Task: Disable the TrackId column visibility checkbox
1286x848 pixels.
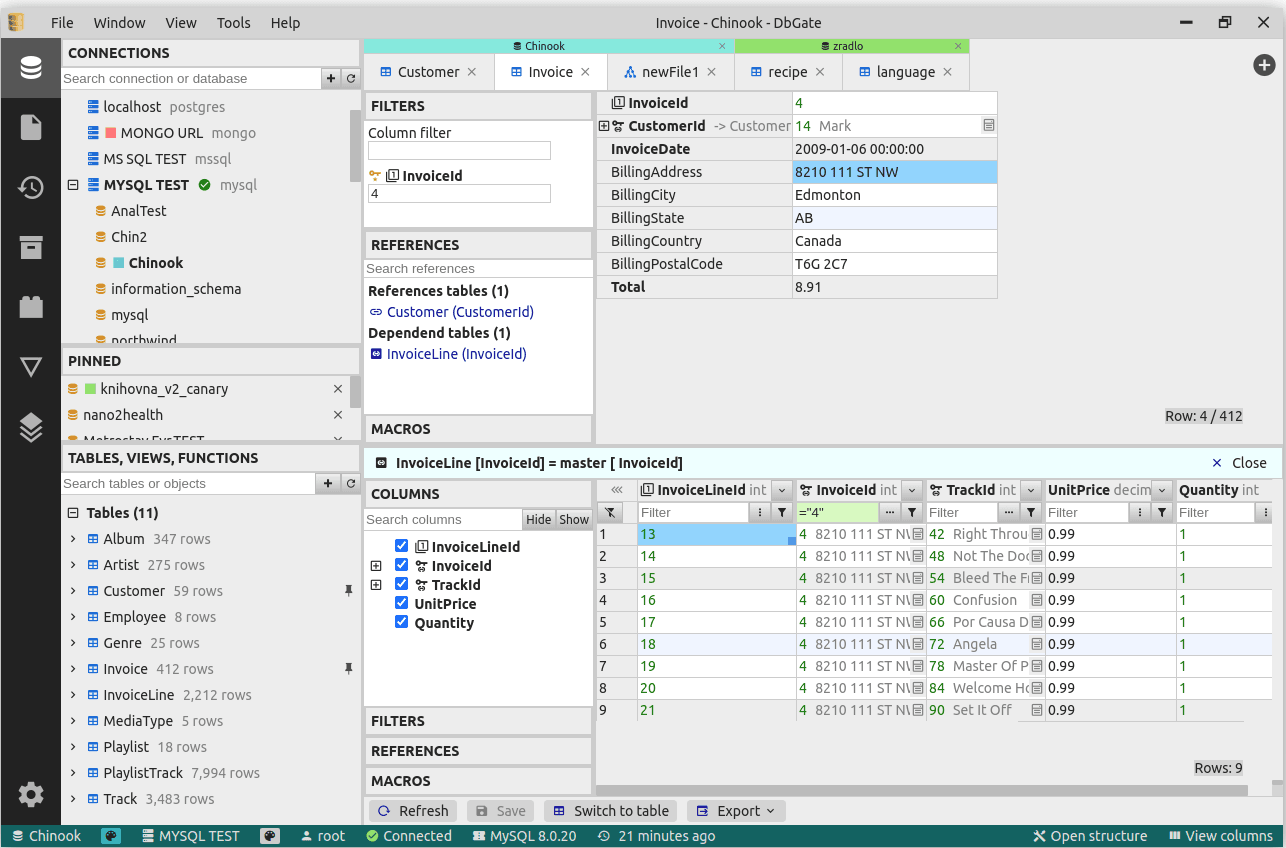Action: 401,584
